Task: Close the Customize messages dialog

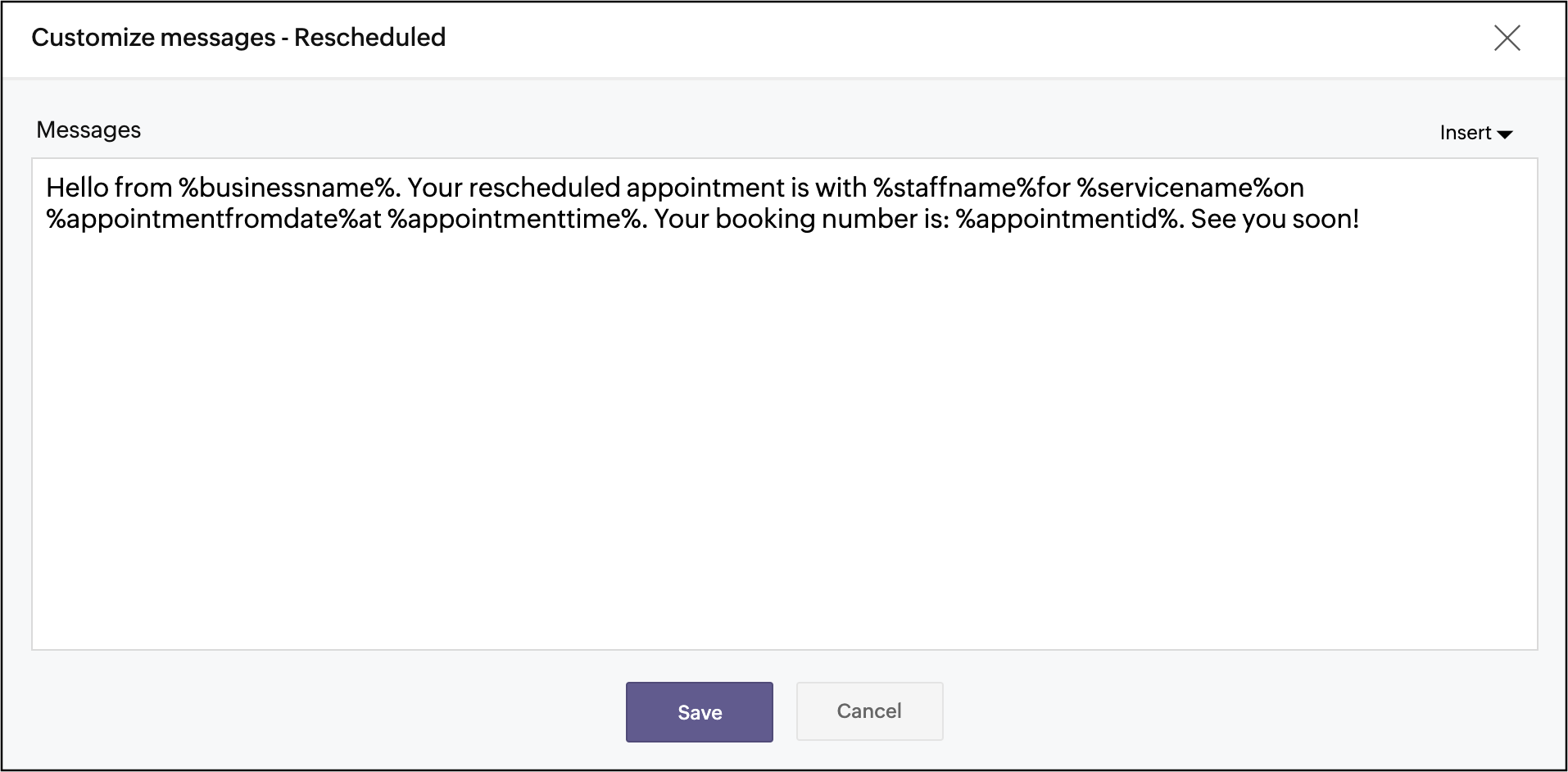Action: tap(1507, 38)
